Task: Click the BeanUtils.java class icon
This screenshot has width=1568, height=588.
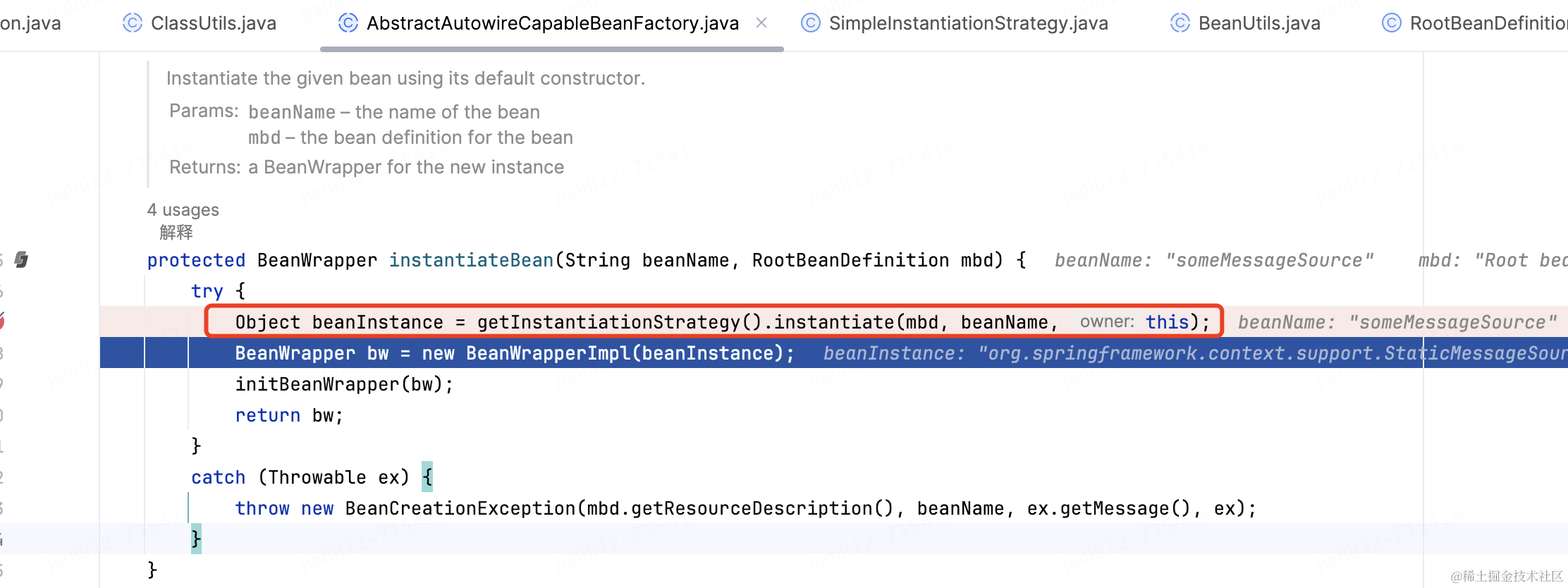Action: (x=1180, y=23)
